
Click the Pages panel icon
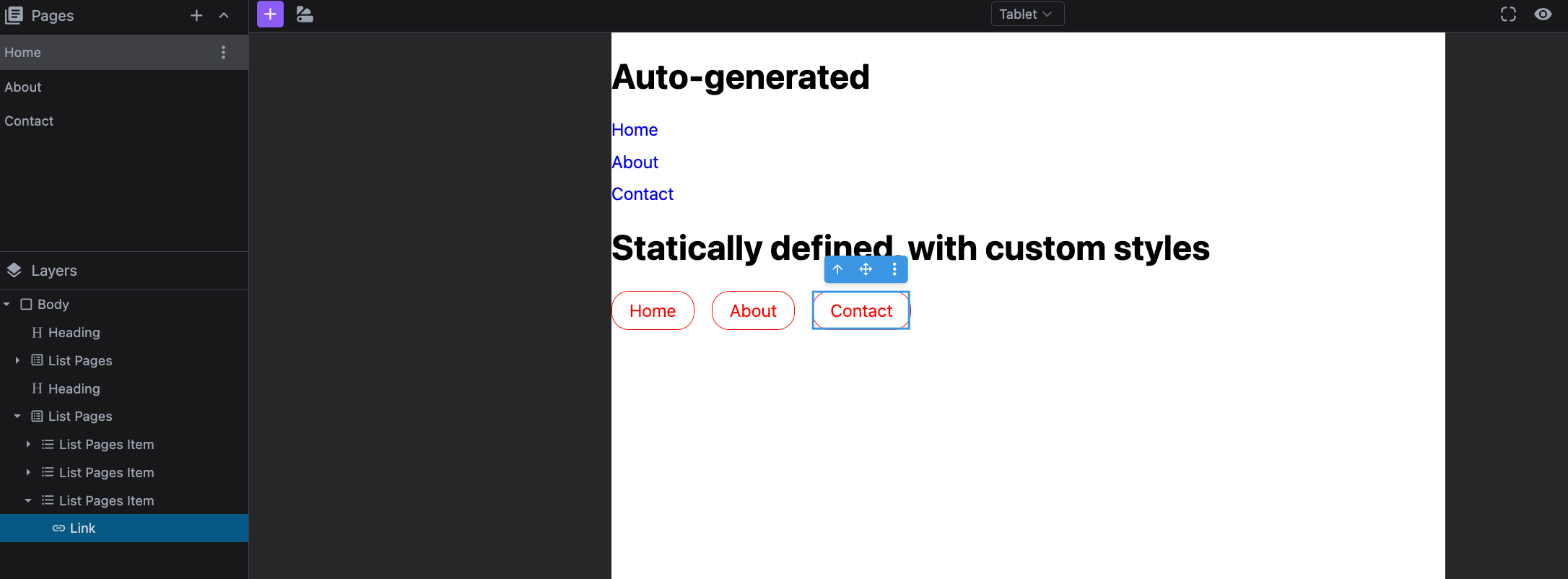click(x=14, y=15)
